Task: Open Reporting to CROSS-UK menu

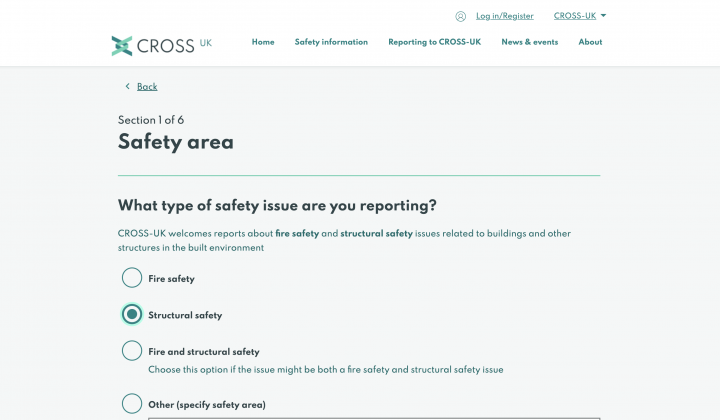Action: coord(434,42)
